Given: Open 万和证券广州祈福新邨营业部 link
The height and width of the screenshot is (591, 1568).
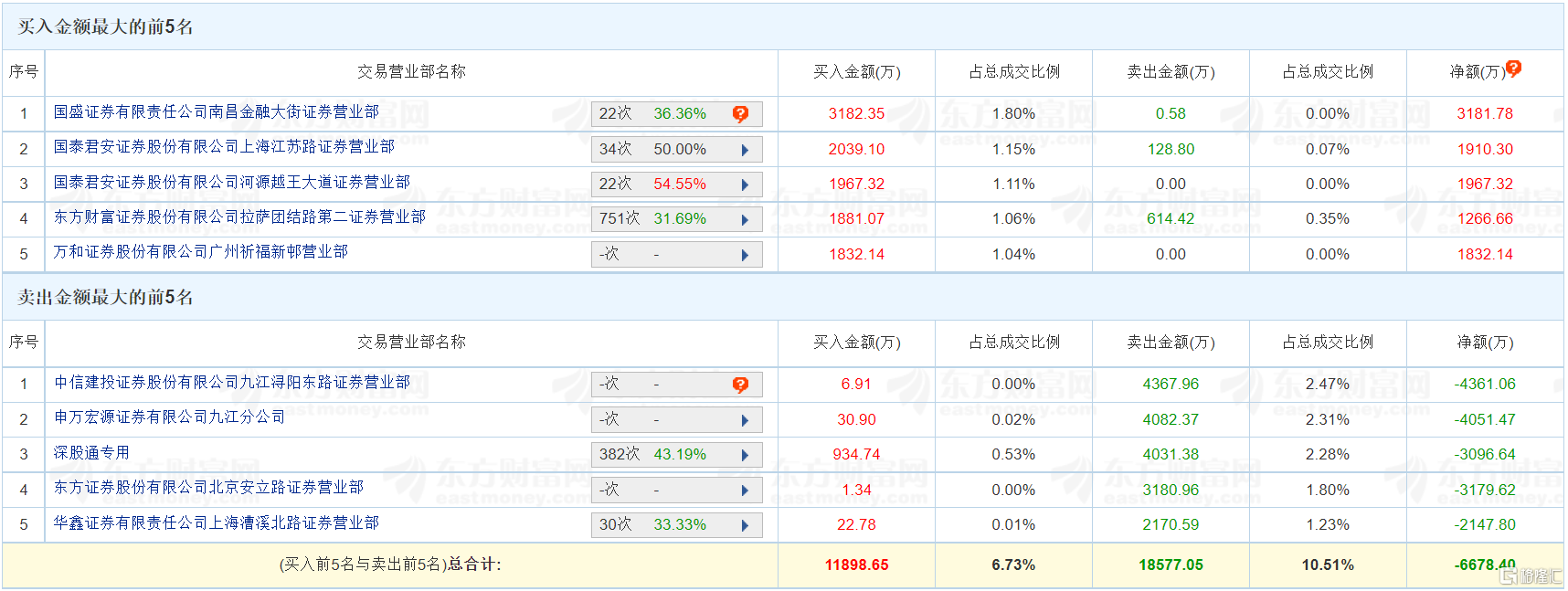Looking at the screenshot, I should click(x=200, y=251).
